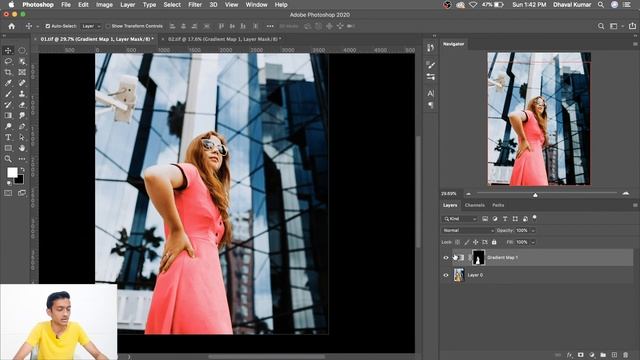Switch to 02.tif document tab

pyautogui.click(x=224, y=39)
